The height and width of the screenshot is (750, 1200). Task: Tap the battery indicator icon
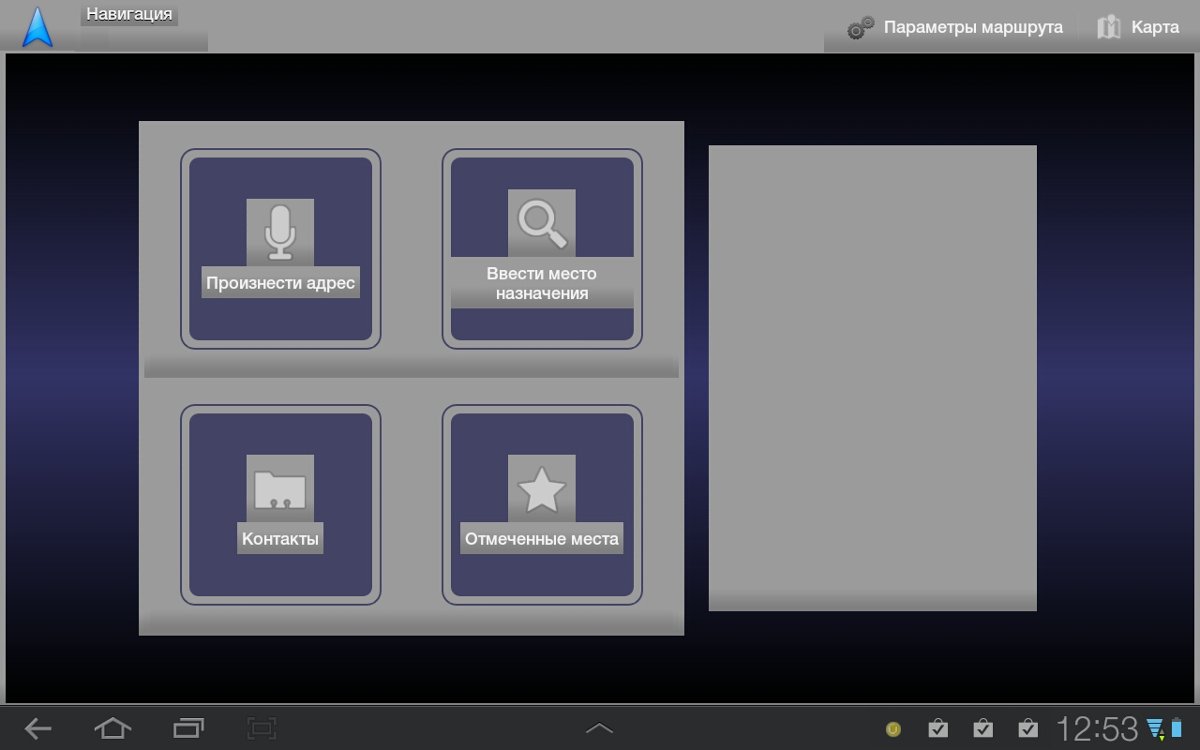[x=1175, y=728]
